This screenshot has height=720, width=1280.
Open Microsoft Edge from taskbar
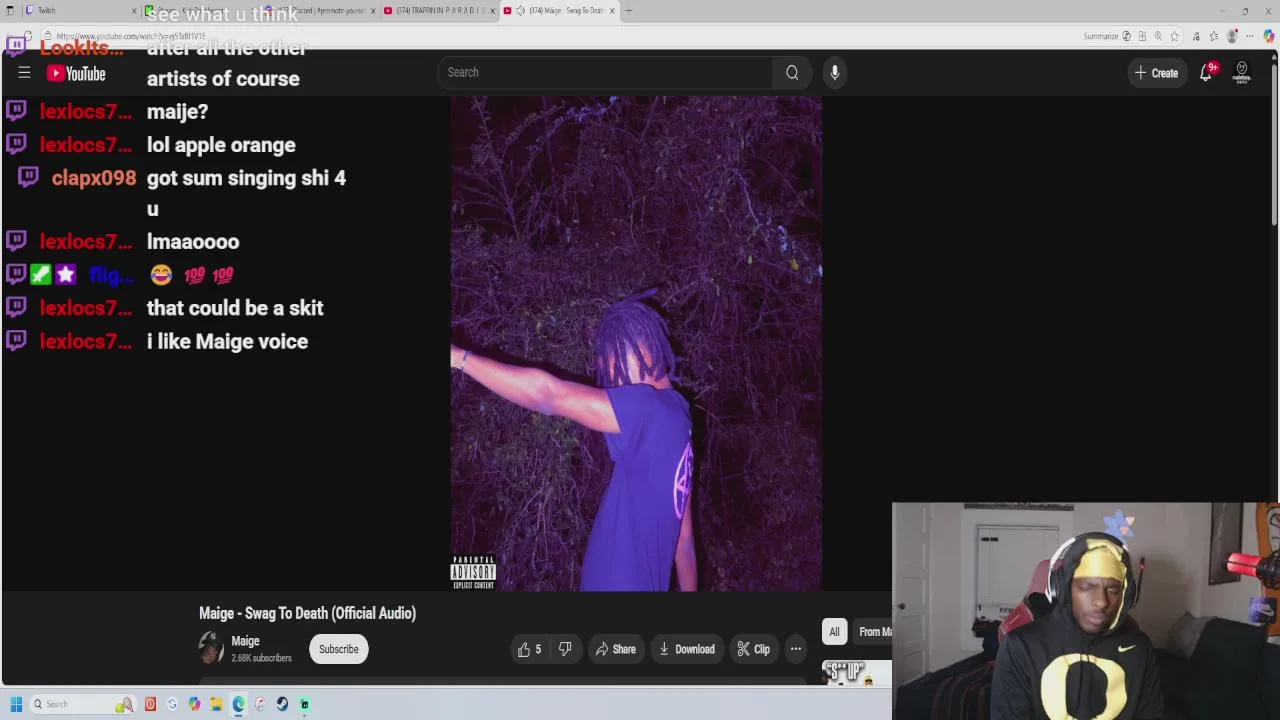coord(238,704)
